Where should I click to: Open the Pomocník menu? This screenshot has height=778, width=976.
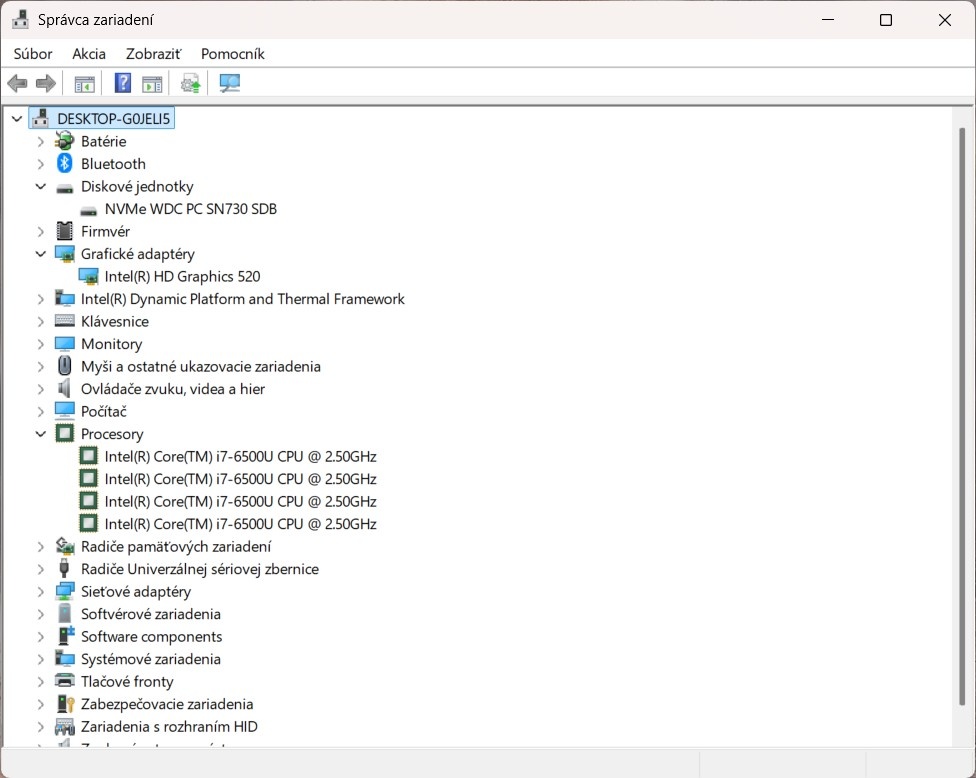pos(232,54)
